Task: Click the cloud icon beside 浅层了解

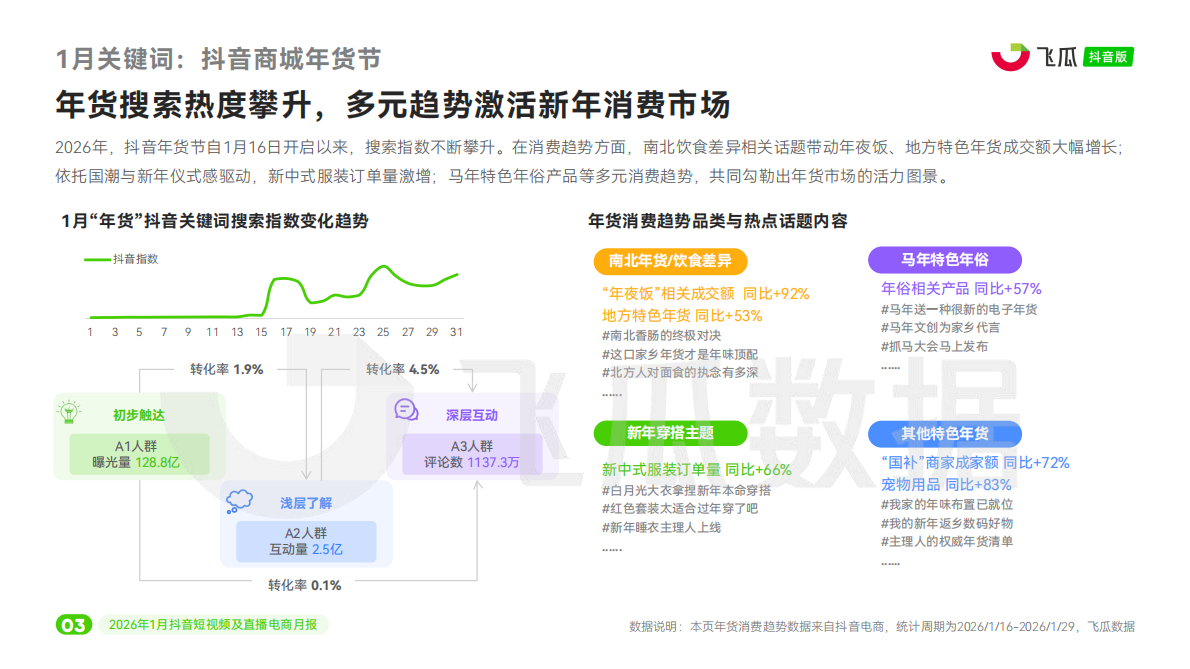Action: tap(239, 501)
